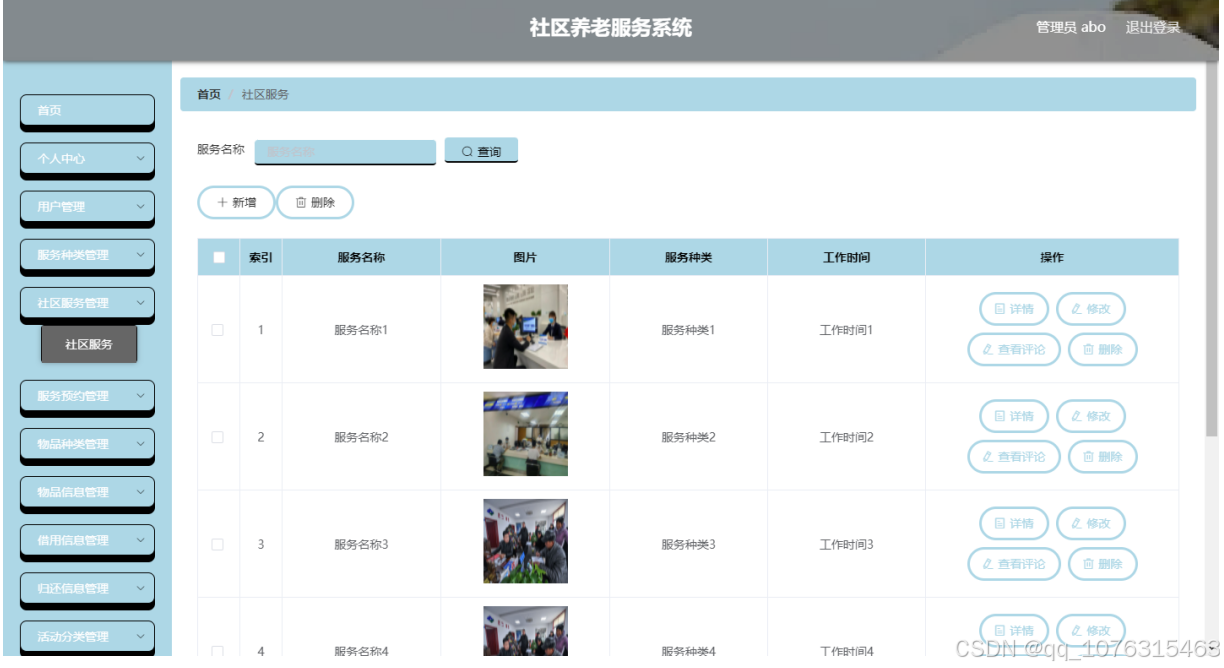Open 详情 for 服务名称1 row
The image size is (1224, 668).
click(x=1014, y=309)
